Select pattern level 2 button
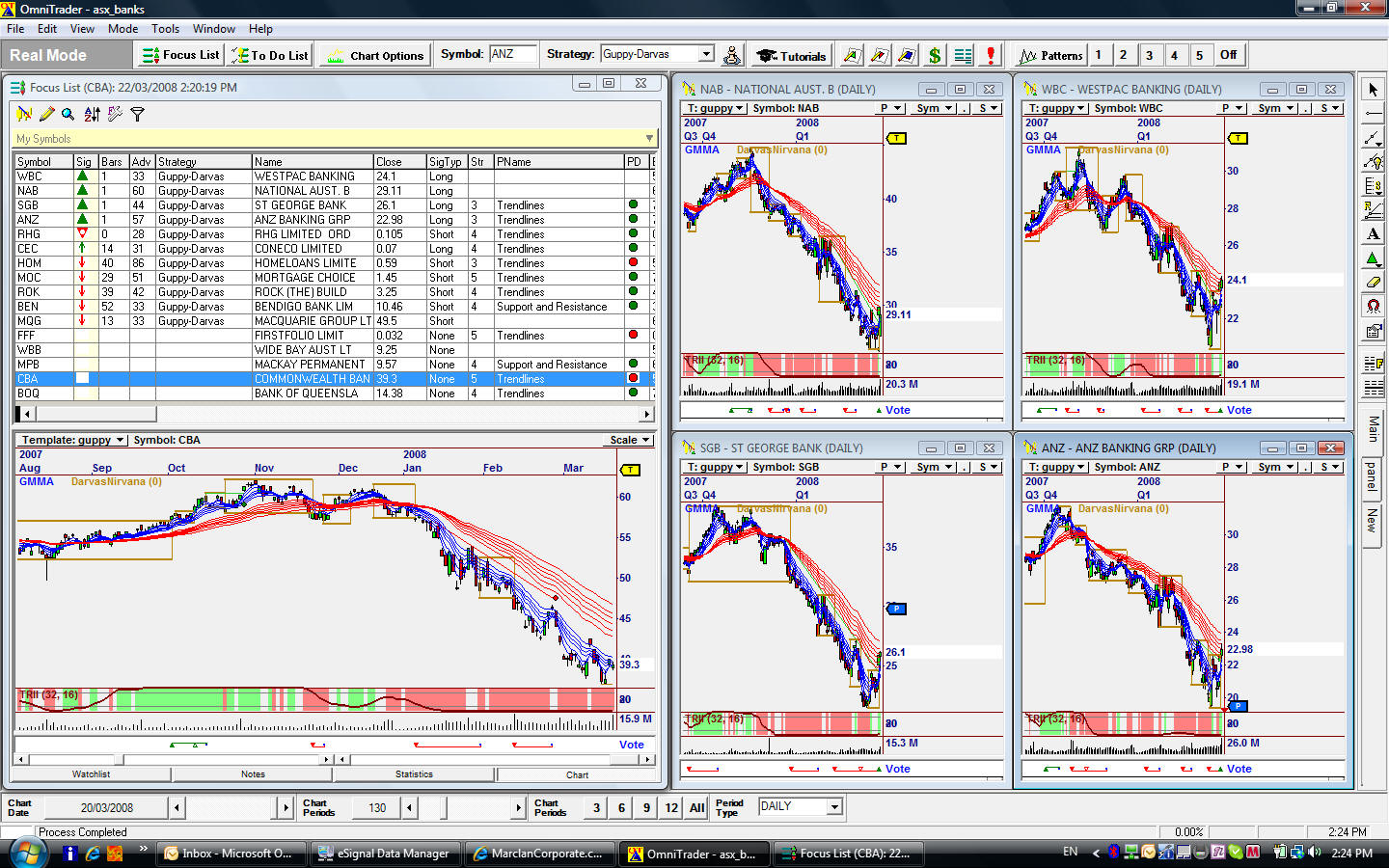The height and width of the screenshot is (868, 1389). 1124,55
